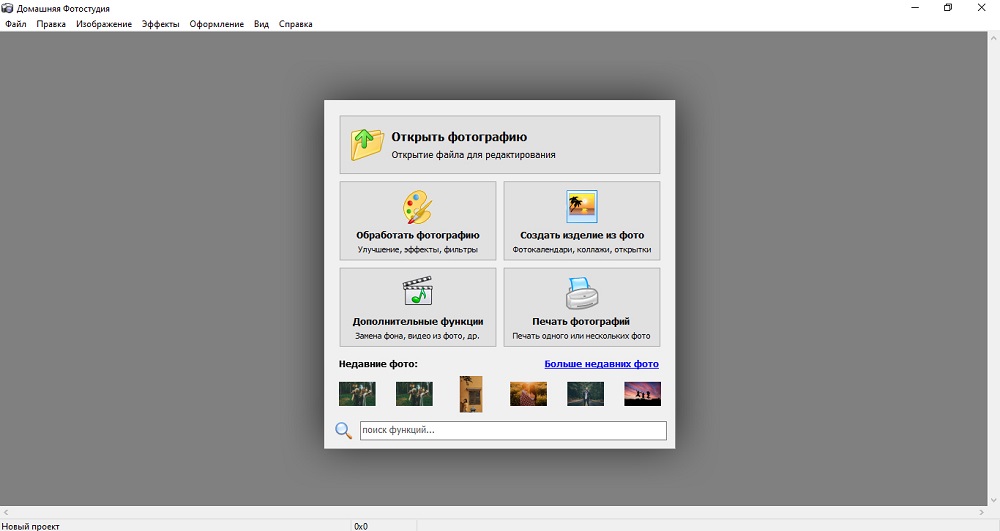Open the Справка menu
The height and width of the screenshot is (531, 1000).
[x=295, y=24]
